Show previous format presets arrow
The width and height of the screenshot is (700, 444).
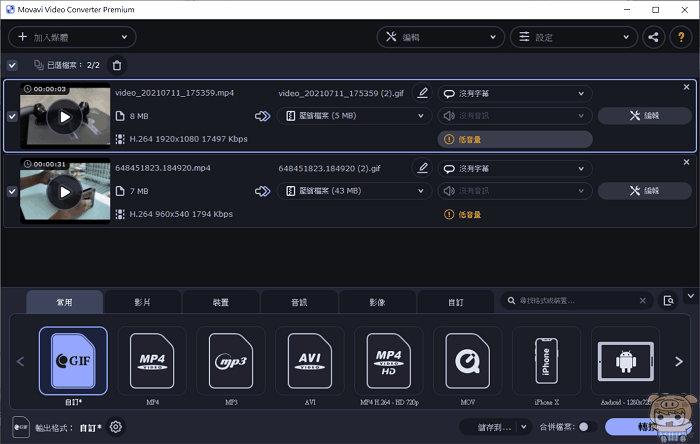click(x=20, y=361)
